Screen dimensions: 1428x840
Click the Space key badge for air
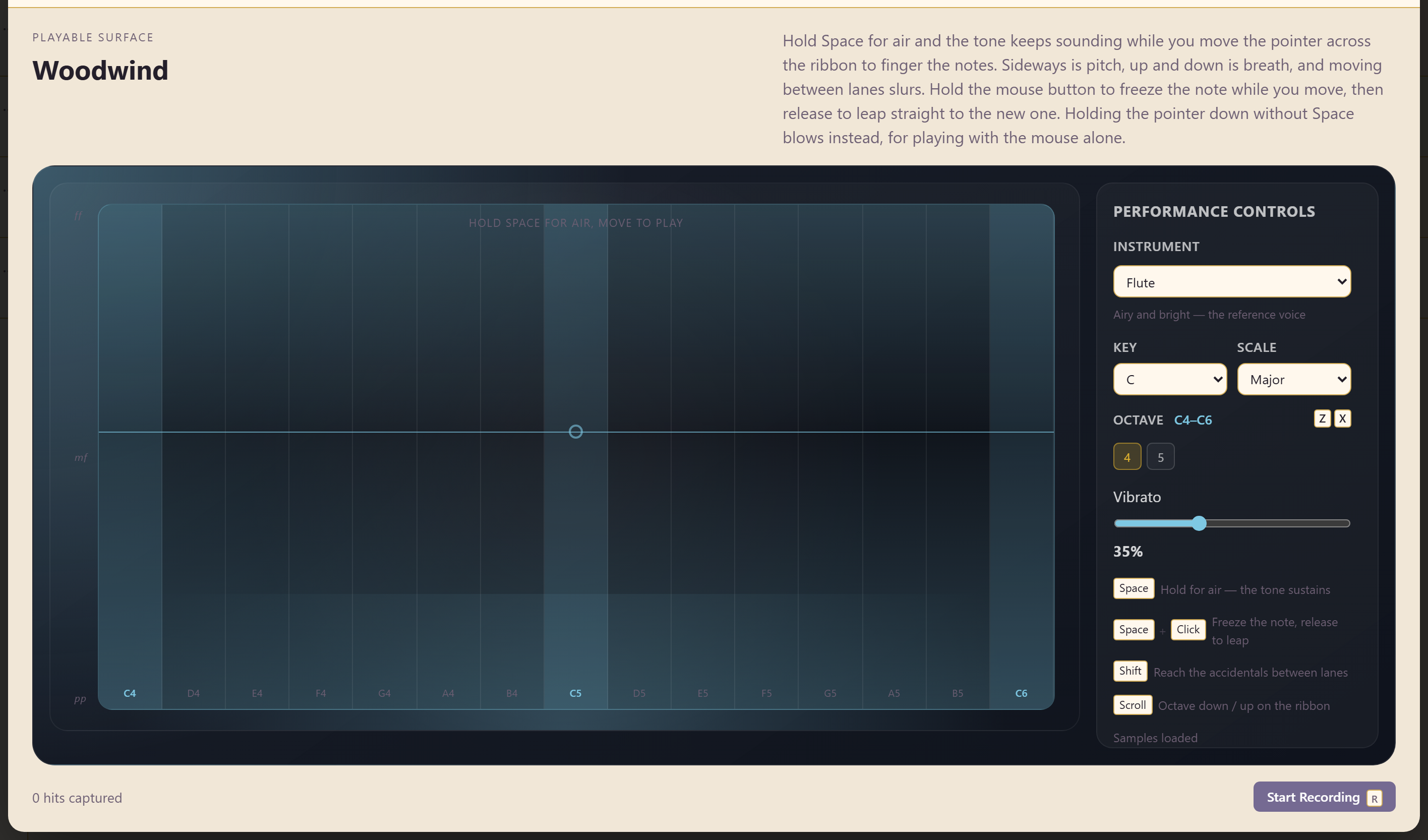point(1134,588)
